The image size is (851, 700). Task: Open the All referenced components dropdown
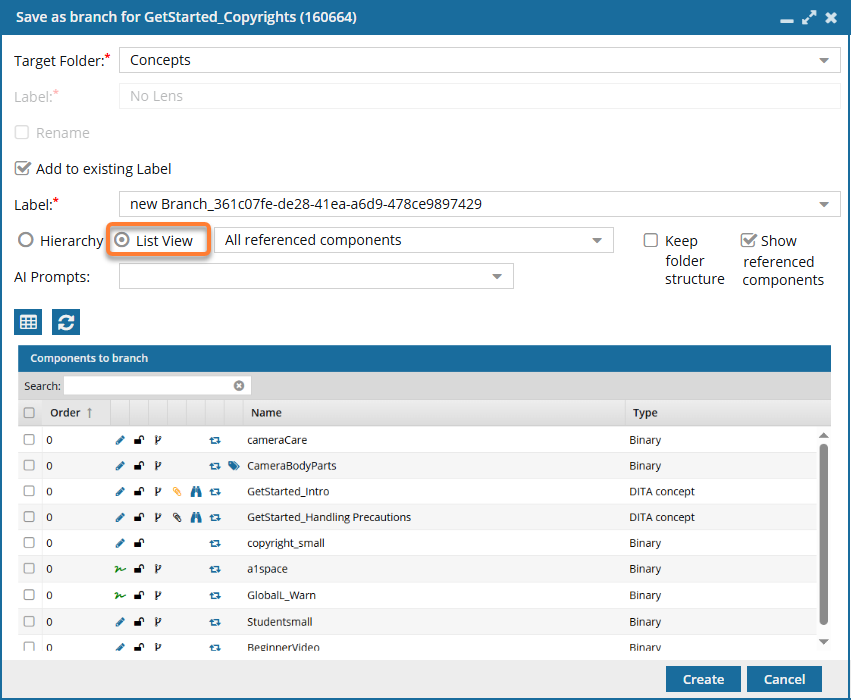[597, 240]
